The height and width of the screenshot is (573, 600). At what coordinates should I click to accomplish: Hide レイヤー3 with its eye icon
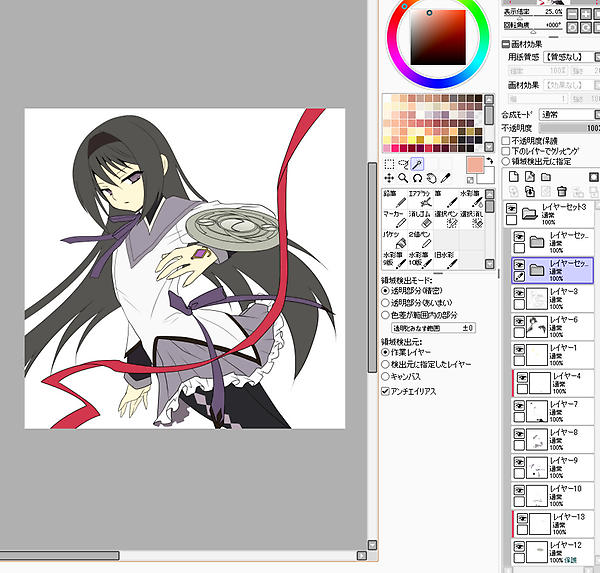(519, 293)
